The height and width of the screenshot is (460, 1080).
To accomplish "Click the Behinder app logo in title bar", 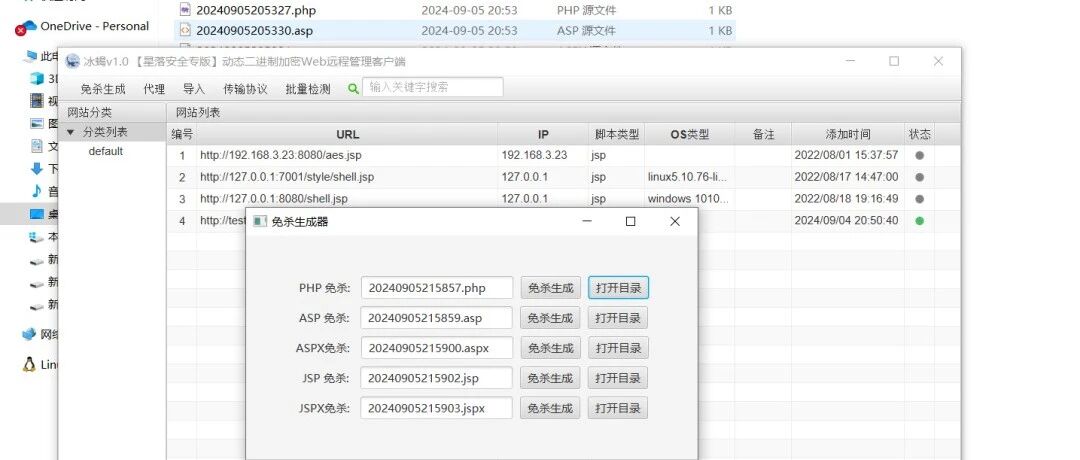I will (x=72, y=61).
